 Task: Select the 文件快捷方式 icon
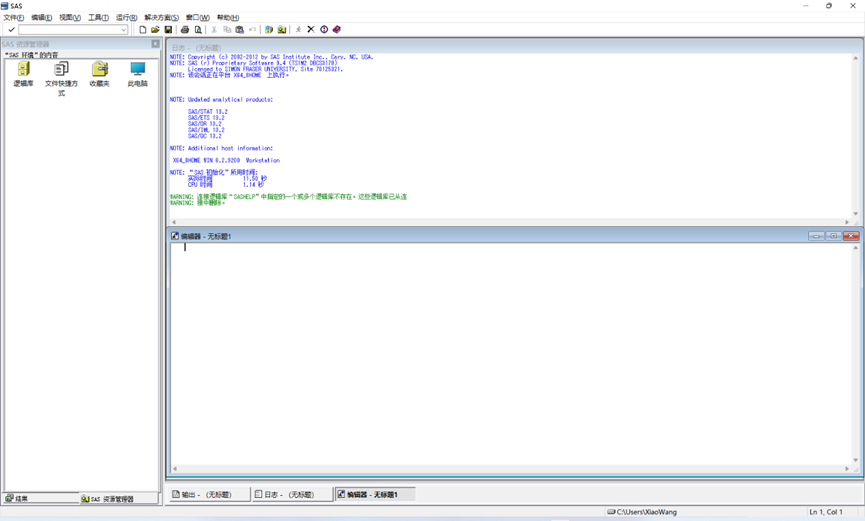pyautogui.click(x=61, y=79)
